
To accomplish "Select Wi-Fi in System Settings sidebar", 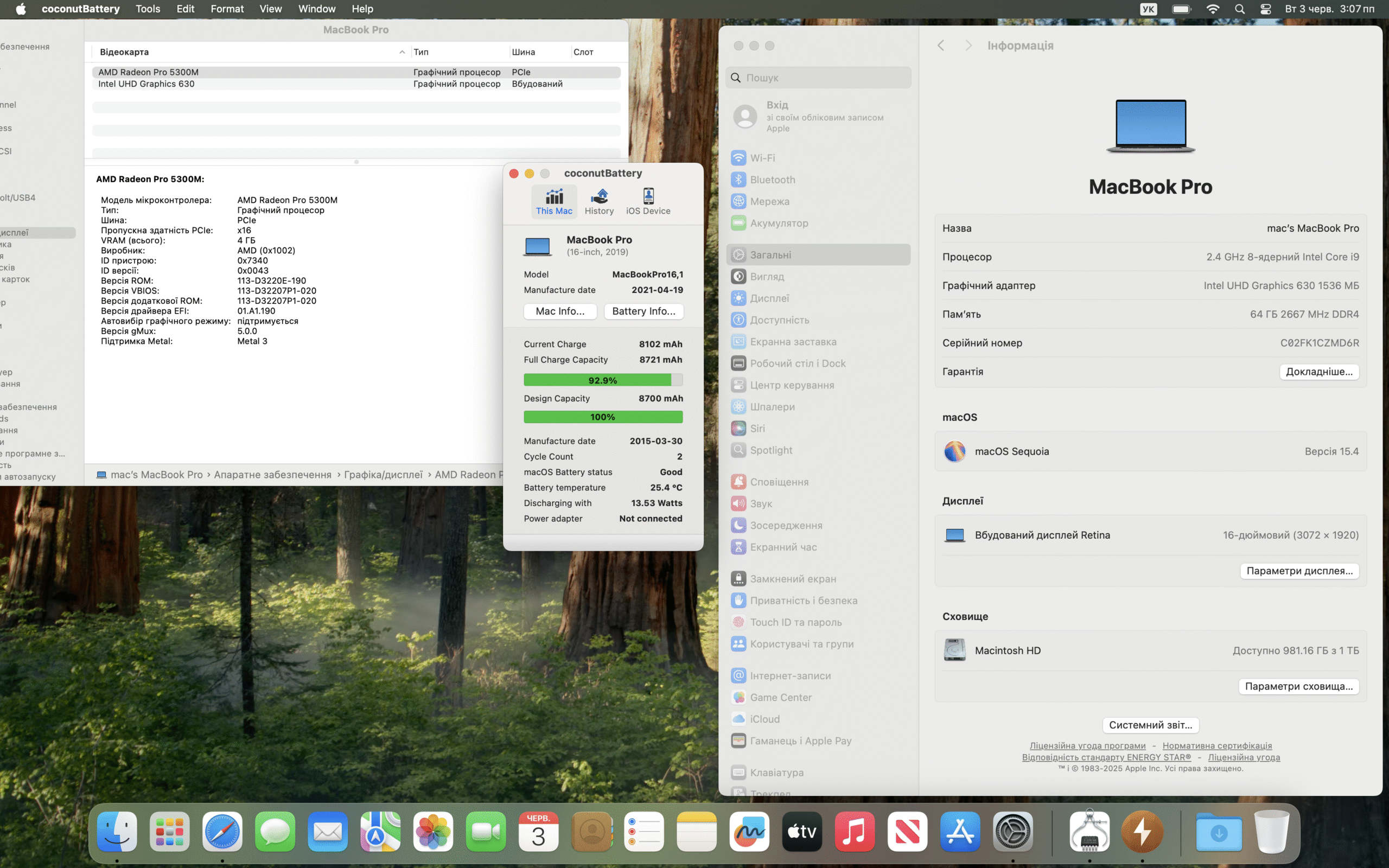I will click(x=818, y=158).
